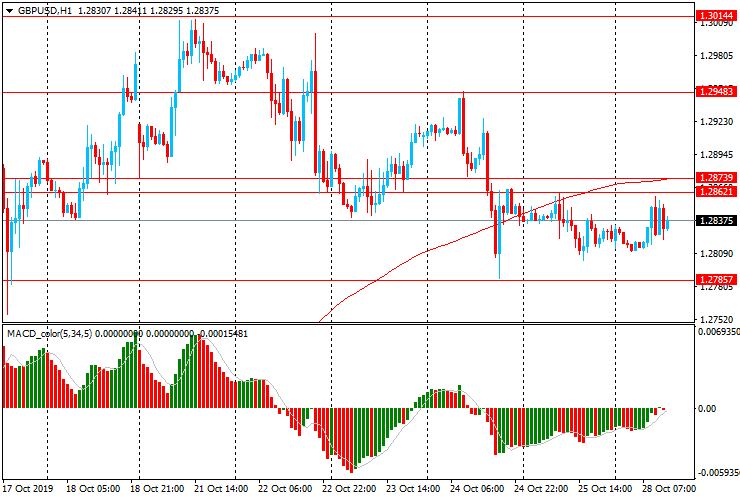The width and height of the screenshot is (740, 500).
Task: Click the 0.00 MACD zero-level value
Action: point(706,408)
